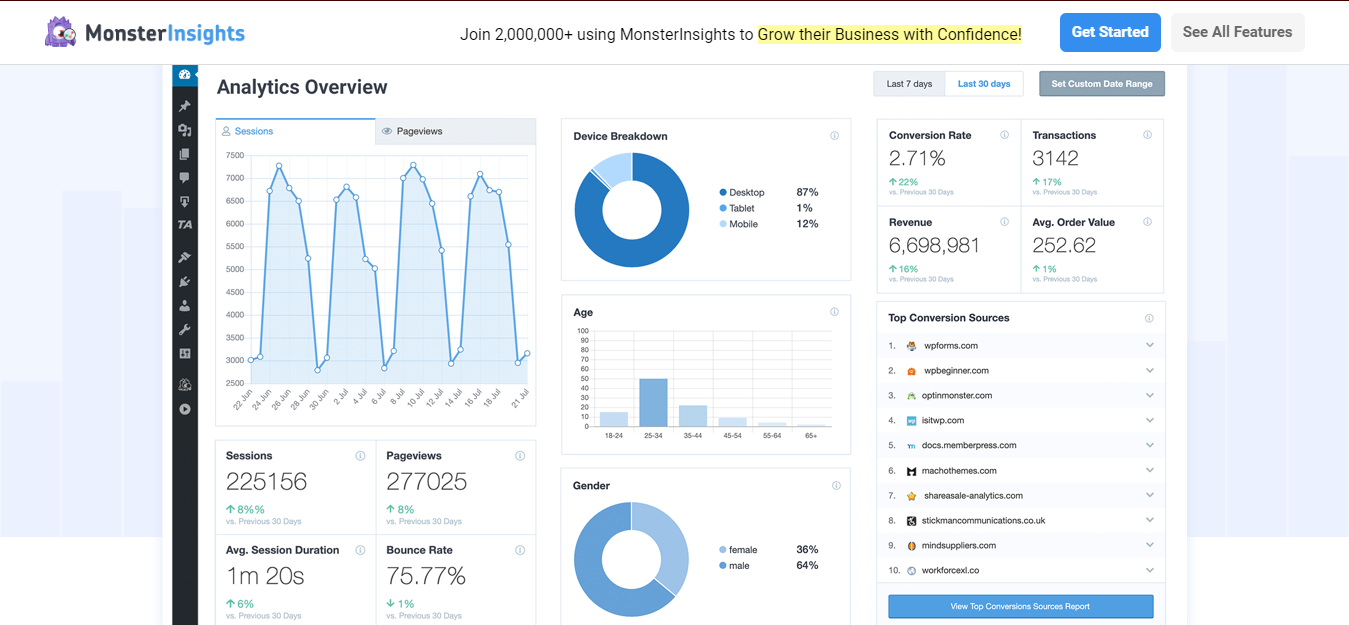Viewport: 1349px width, 625px height.
Task: Open the Settings sliders sidebar icon
Action: point(184,354)
